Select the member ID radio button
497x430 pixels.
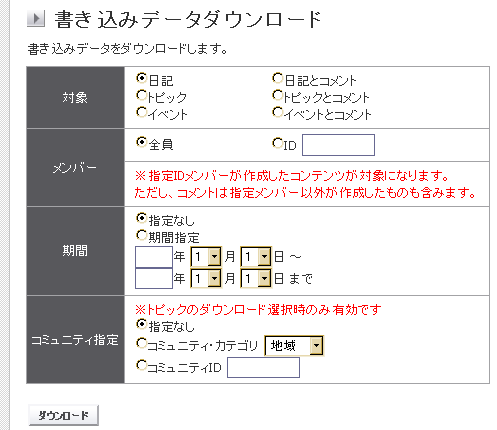coord(277,143)
